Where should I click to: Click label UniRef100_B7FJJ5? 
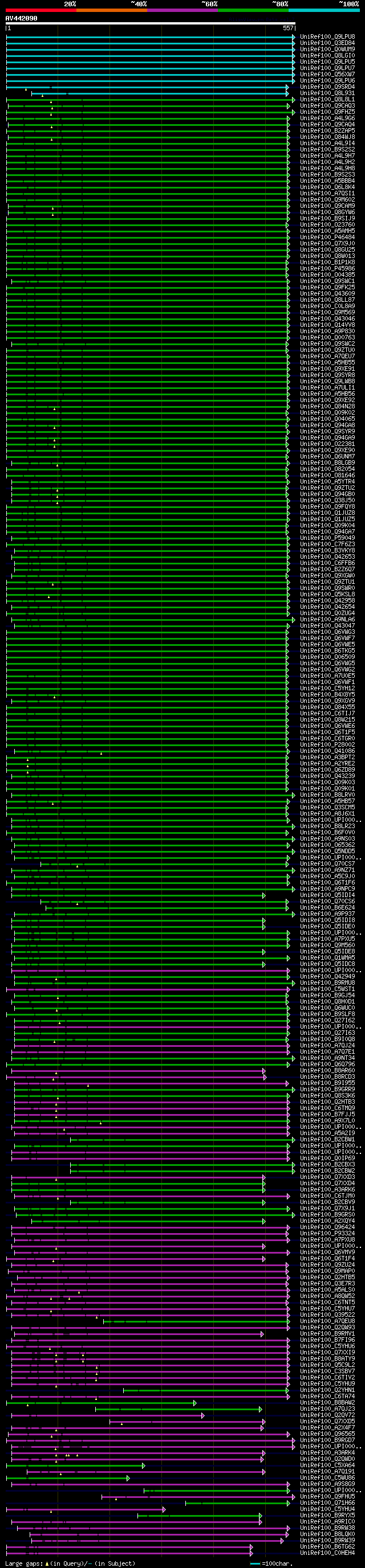[x=327, y=1115]
